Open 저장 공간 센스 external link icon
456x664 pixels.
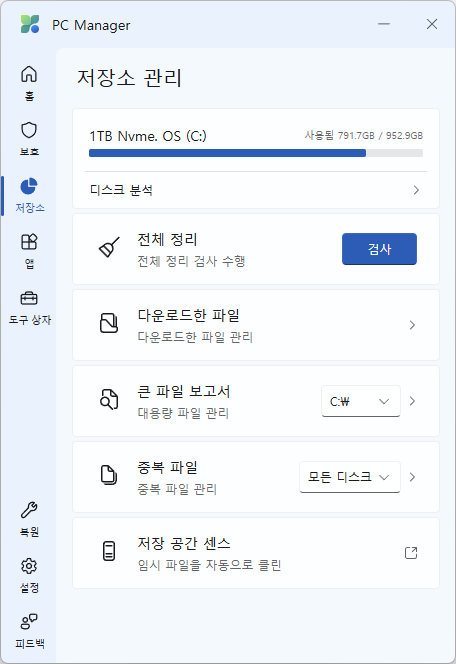click(x=411, y=553)
